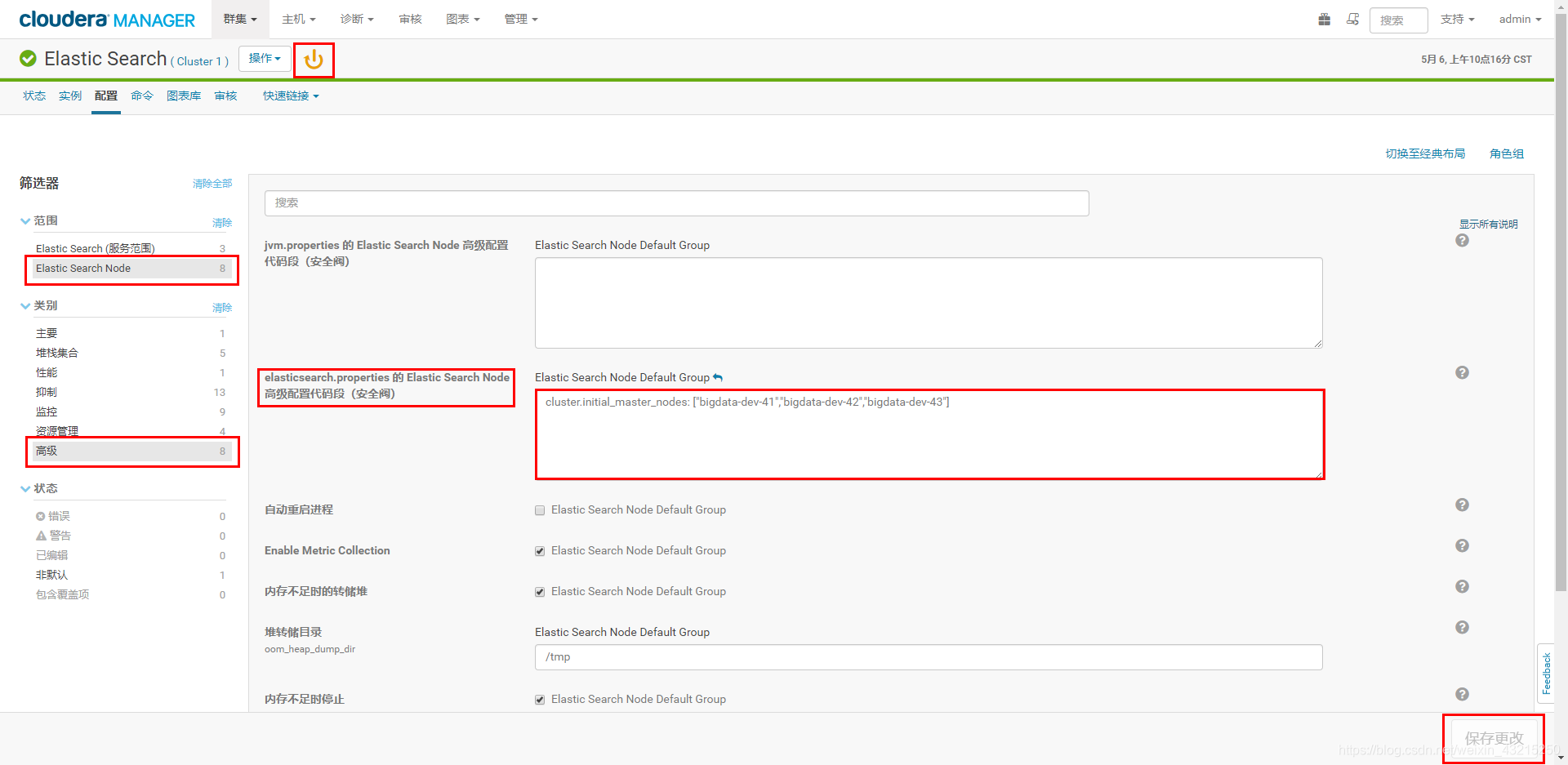Screen dimensions: 1568x765
Task: Switch to the 实例 tab
Action: pyautogui.click(x=70, y=96)
